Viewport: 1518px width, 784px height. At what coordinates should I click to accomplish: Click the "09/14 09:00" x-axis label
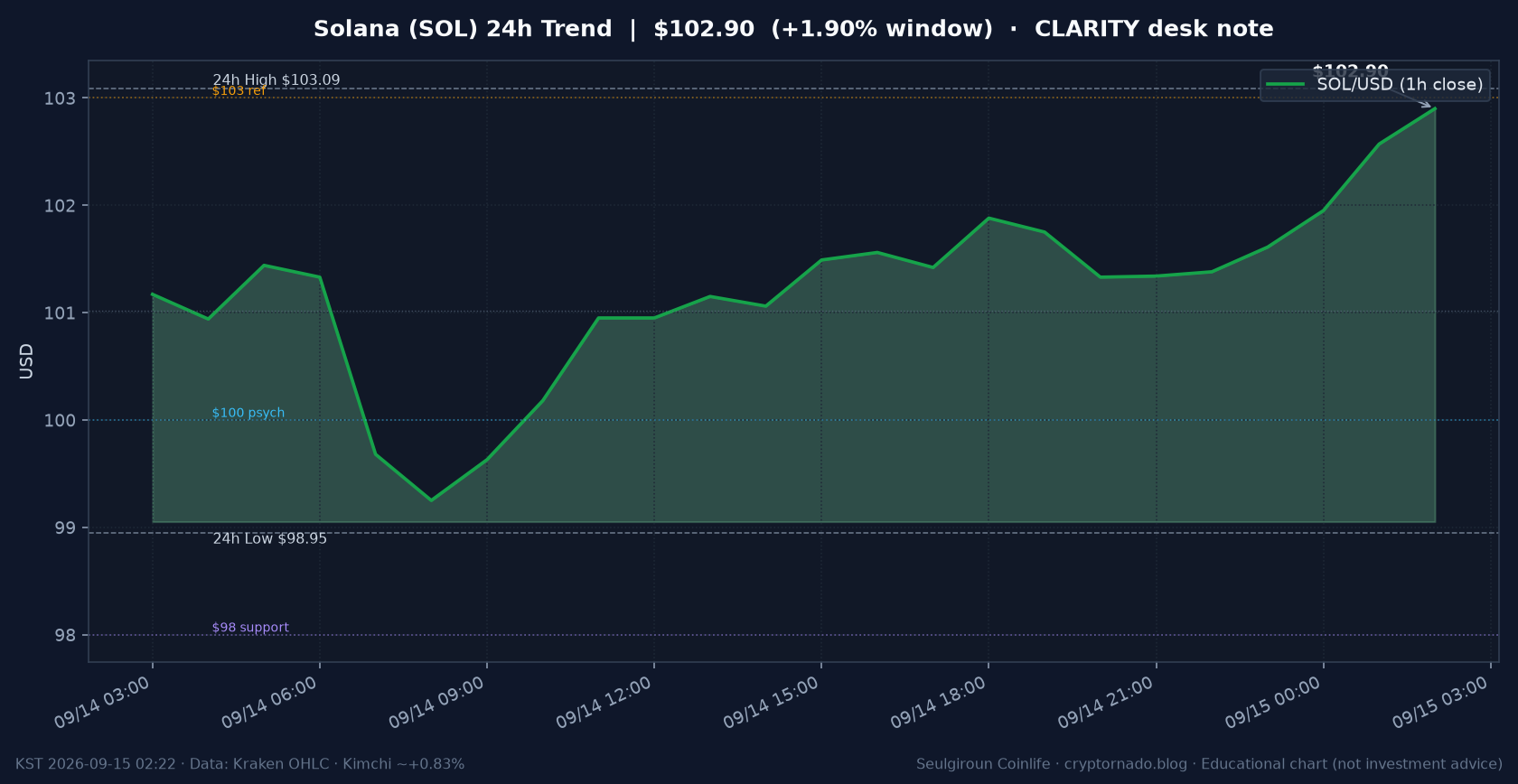436,703
